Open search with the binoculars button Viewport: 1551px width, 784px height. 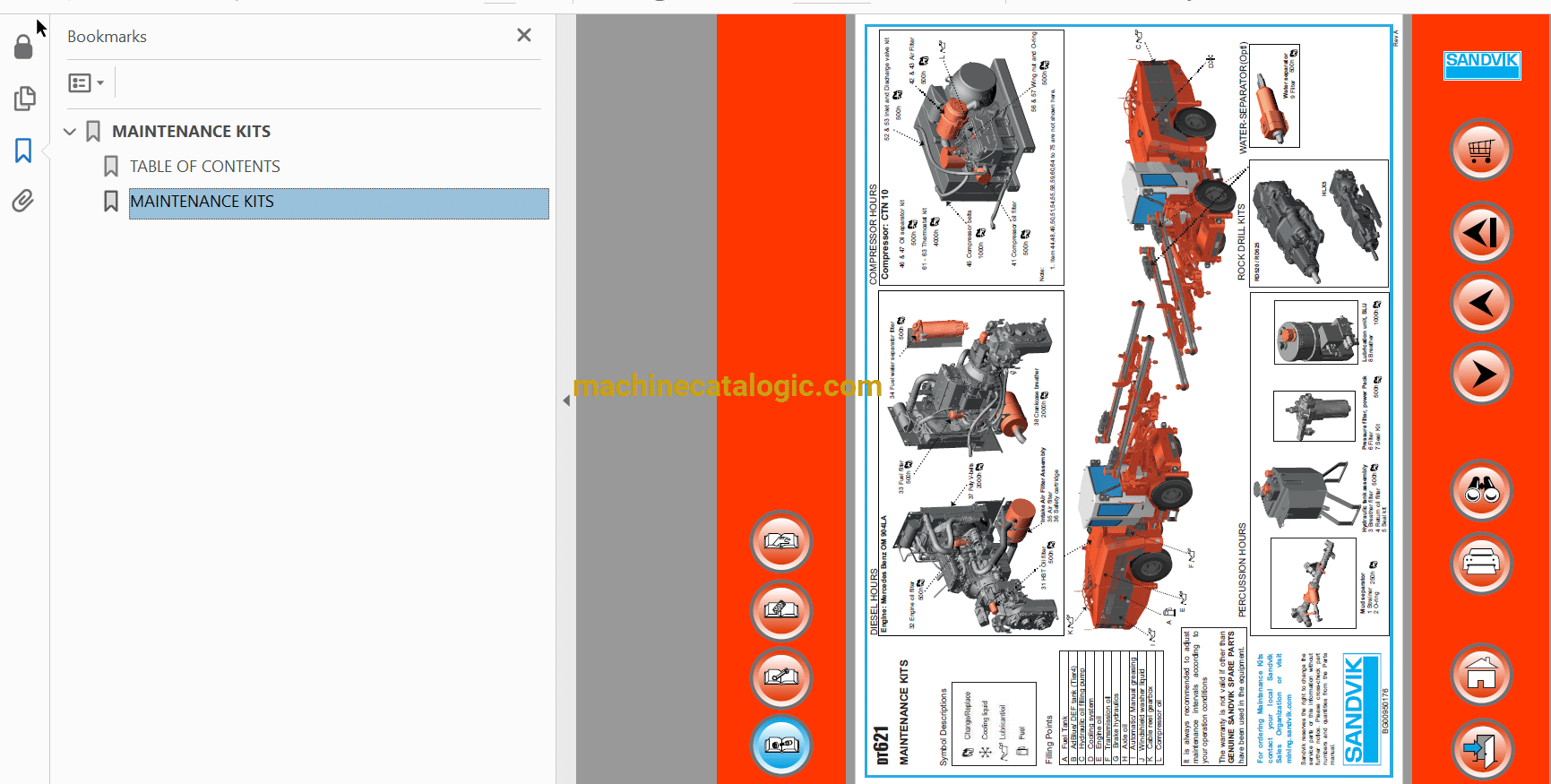tap(1481, 490)
